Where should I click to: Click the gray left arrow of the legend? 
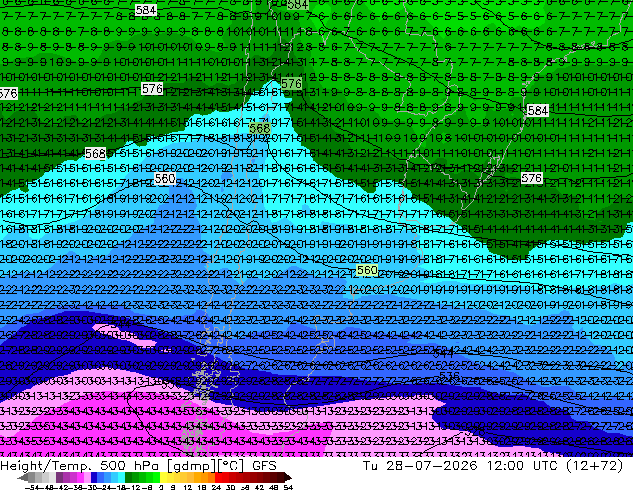tap(23, 477)
